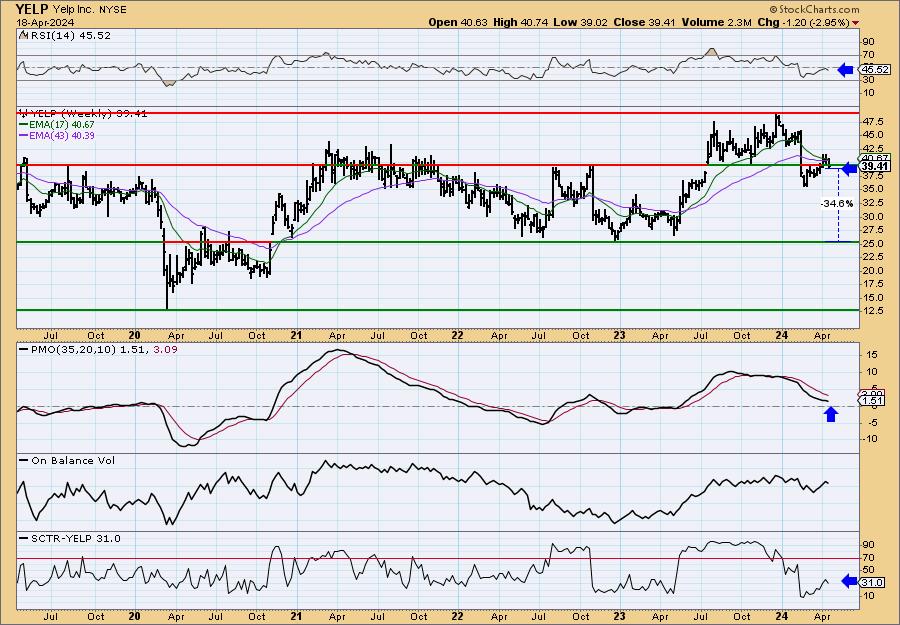The height and width of the screenshot is (625, 900).
Task: Click the 47.5 price axis label
Action: point(871,122)
